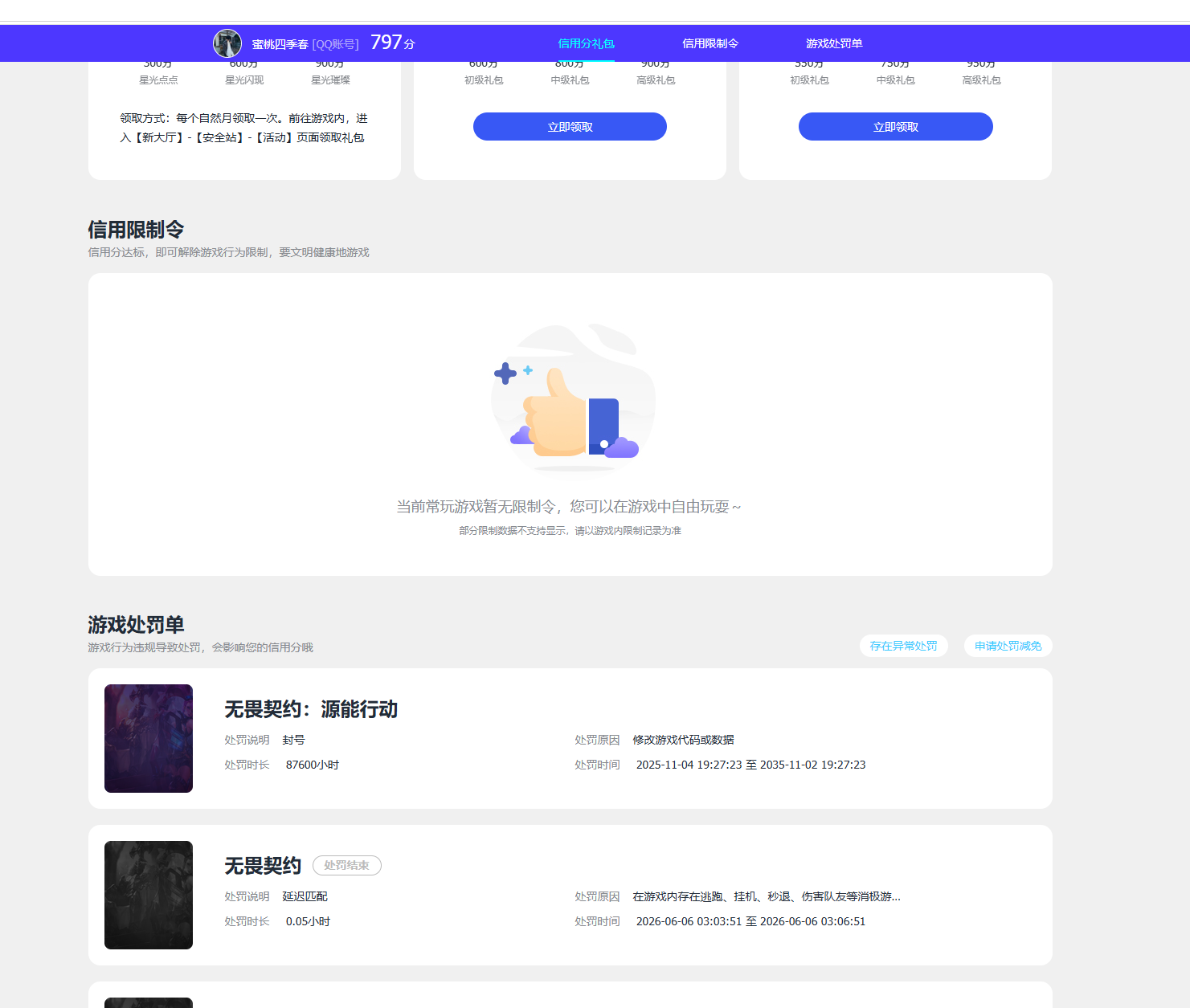
Task: Click the 无畏契约:源能行动 title
Action: (311, 709)
